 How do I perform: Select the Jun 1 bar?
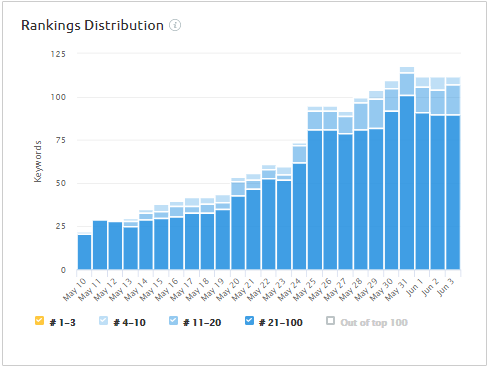[x=422, y=173]
